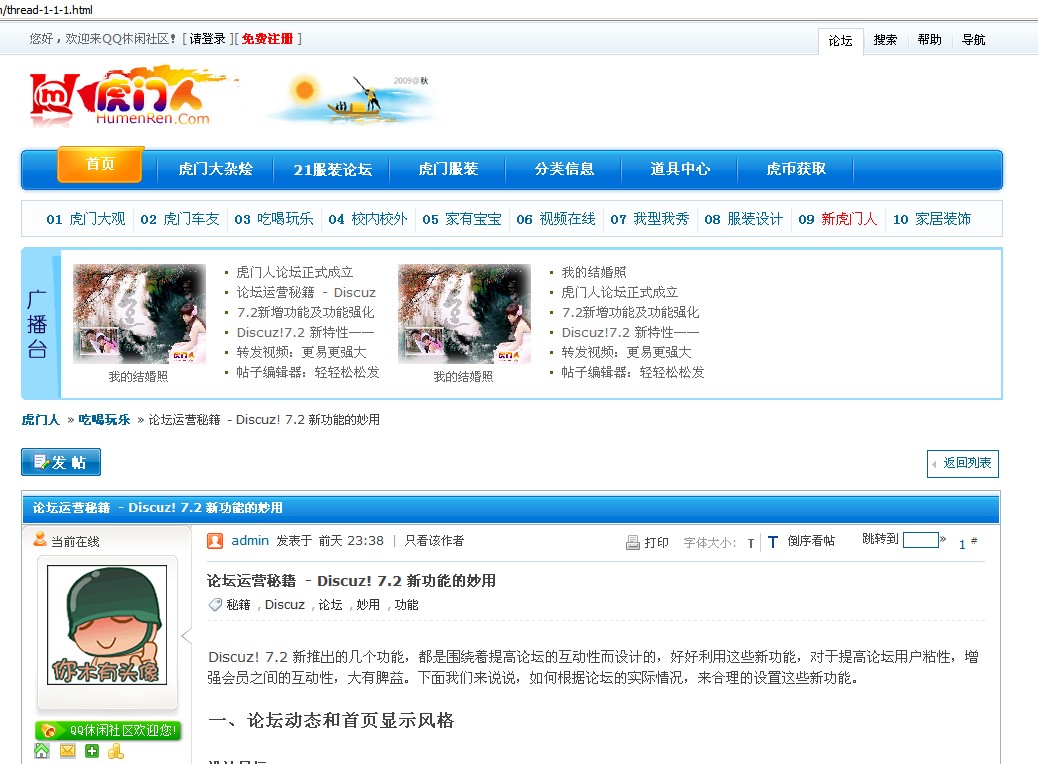Click the 前天 23:38 post time text

[351, 541]
